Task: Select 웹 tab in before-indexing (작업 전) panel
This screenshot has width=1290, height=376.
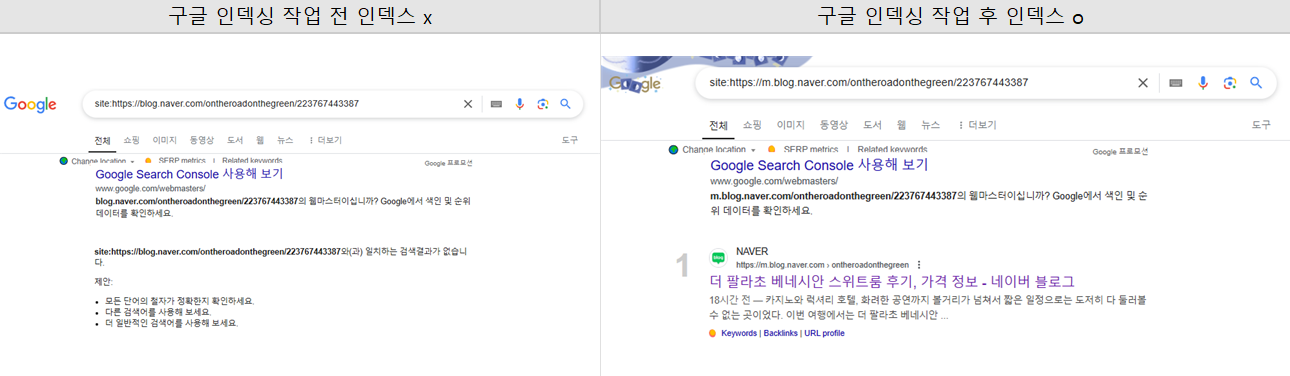Action: [x=260, y=141]
